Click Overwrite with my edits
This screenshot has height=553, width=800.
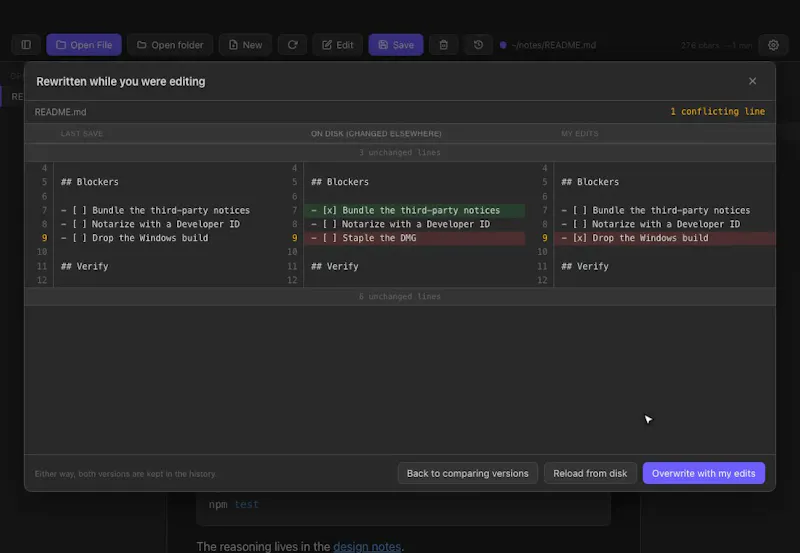(x=704, y=473)
